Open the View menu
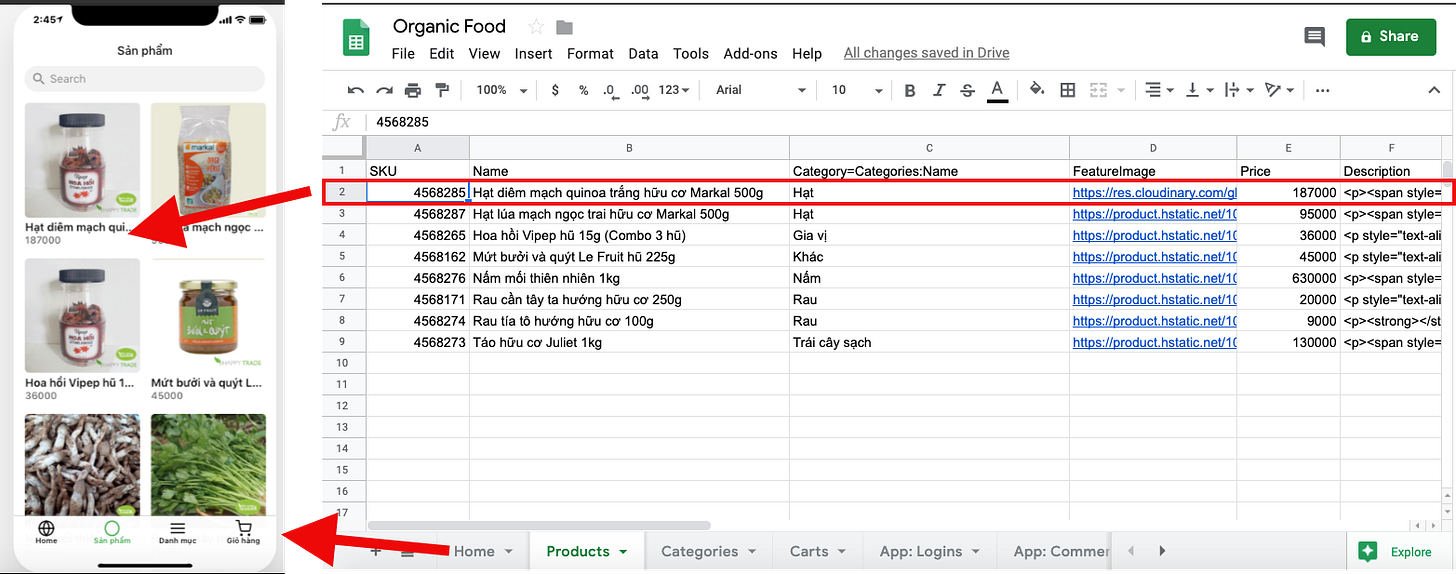The image size is (1456, 574). tap(484, 54)
